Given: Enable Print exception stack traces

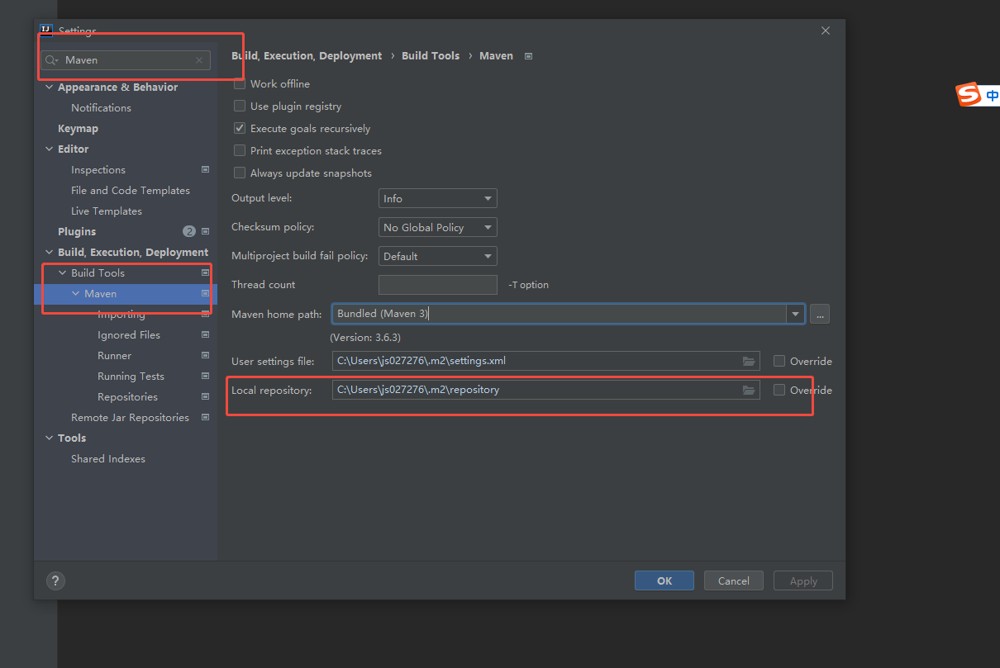Looking at the screenshot, I should click(239, 151).
